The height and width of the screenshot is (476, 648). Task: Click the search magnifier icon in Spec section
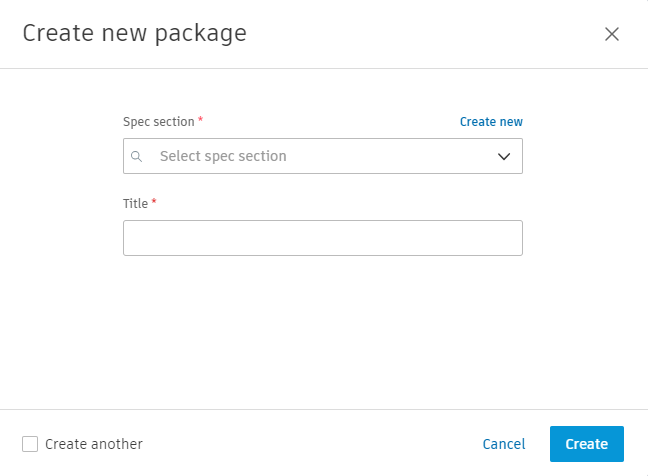(137, 157)
